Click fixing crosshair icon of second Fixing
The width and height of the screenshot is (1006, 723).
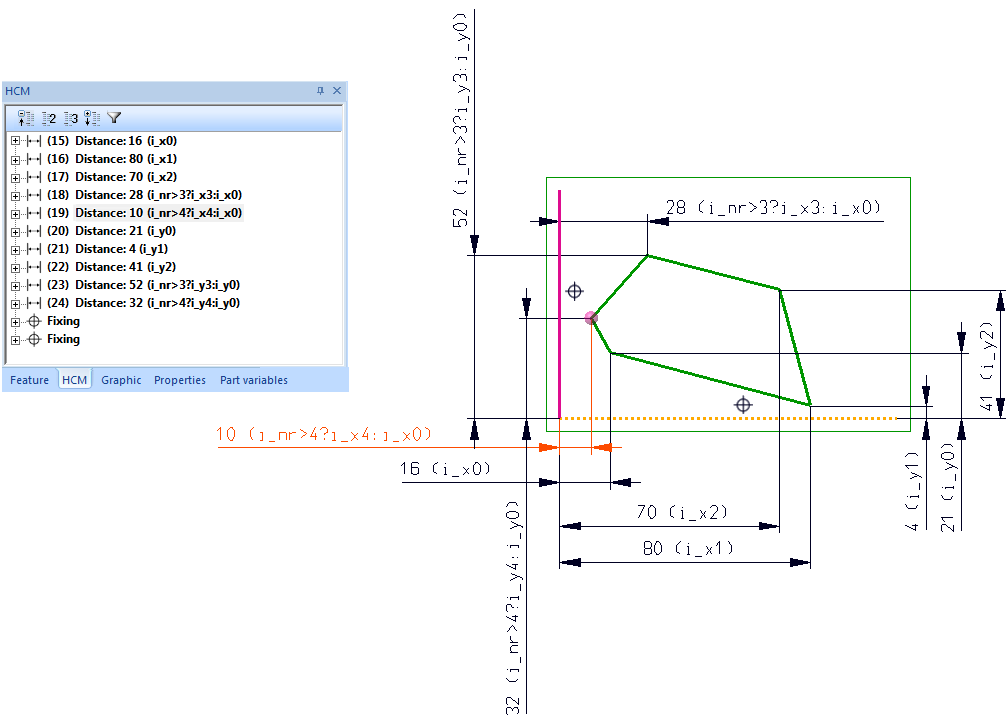35,339
